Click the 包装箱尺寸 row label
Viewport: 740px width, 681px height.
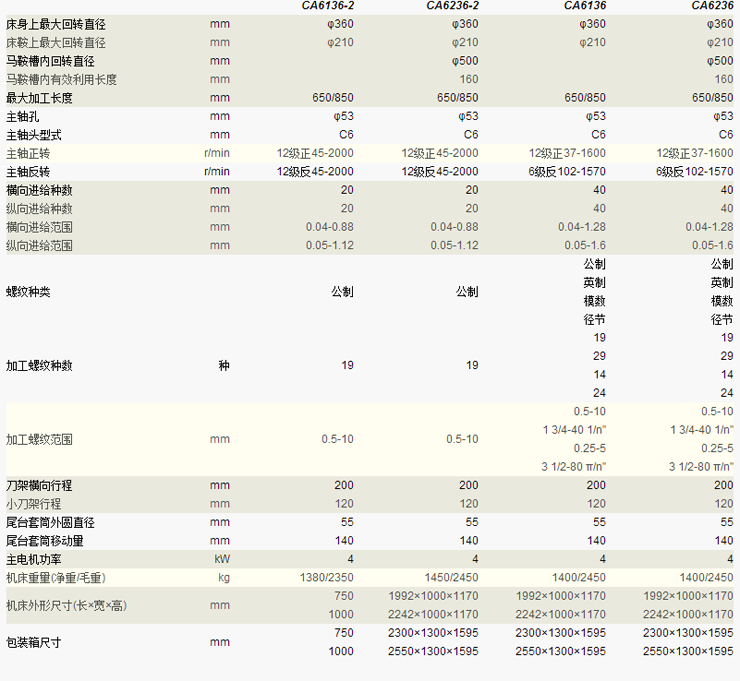[x=34, y=642]
